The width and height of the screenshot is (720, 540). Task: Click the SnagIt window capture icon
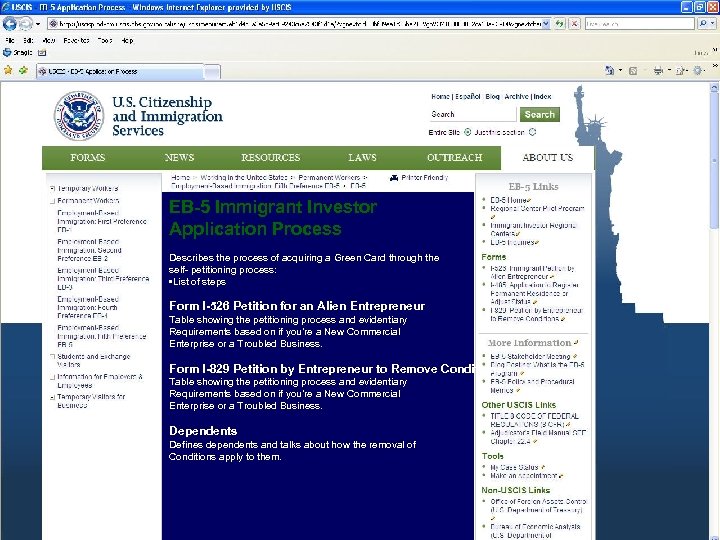point(42,53)
